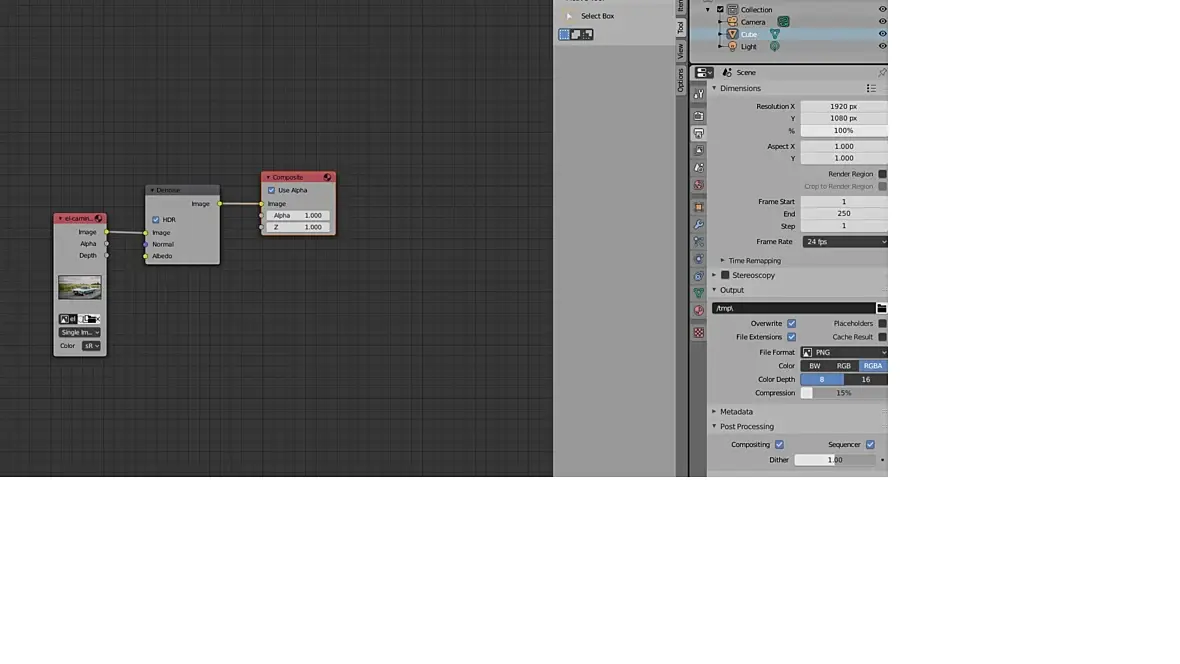1180x664 pixels.
Task: Collapse the Denoise node
Action: click(x=152, y=190)
